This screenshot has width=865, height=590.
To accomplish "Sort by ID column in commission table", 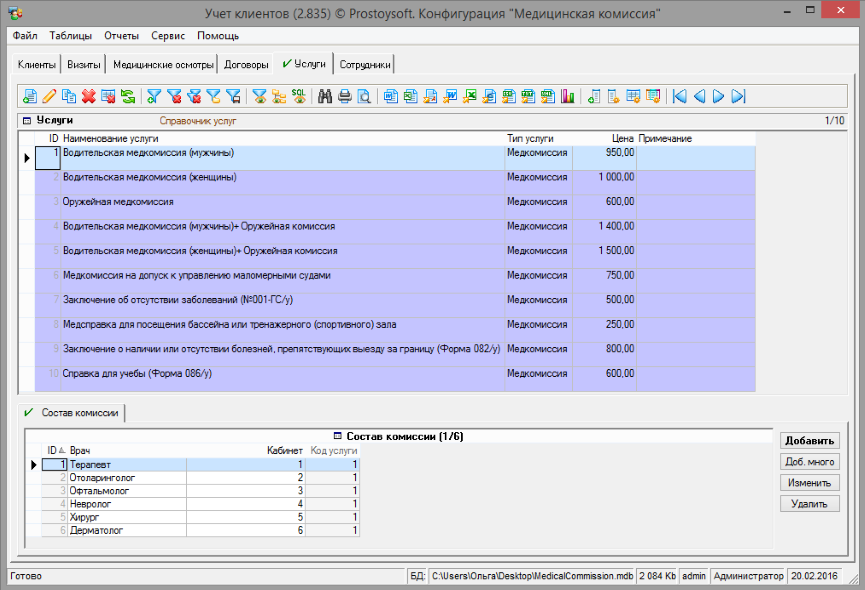I will (x=52, y=451).
